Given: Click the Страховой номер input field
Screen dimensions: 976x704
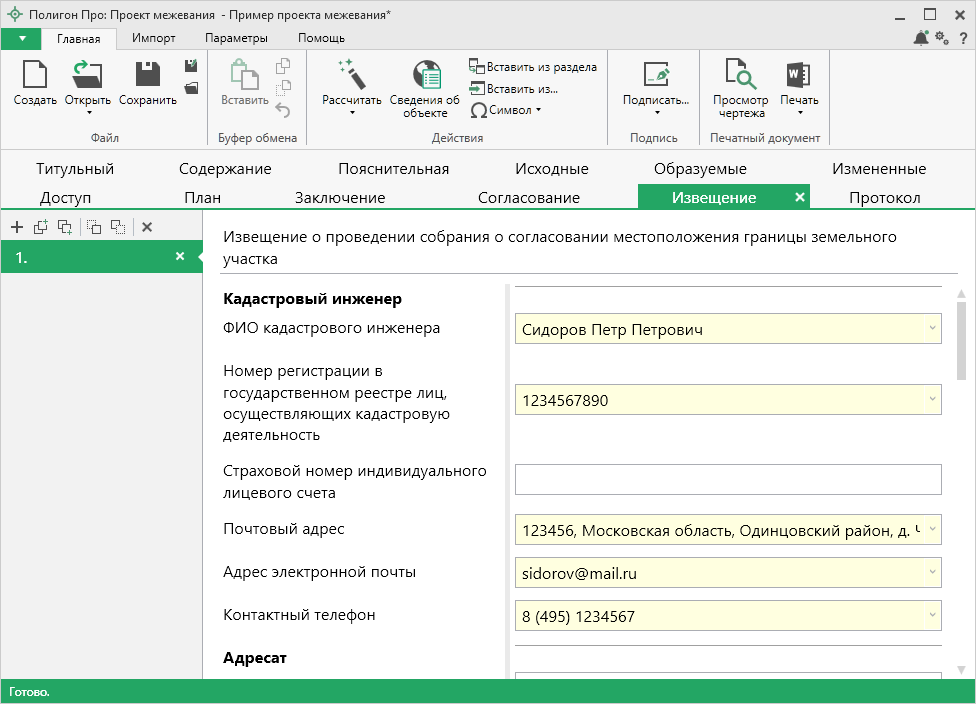Looking at the screenshot, I should coord(727,480).
